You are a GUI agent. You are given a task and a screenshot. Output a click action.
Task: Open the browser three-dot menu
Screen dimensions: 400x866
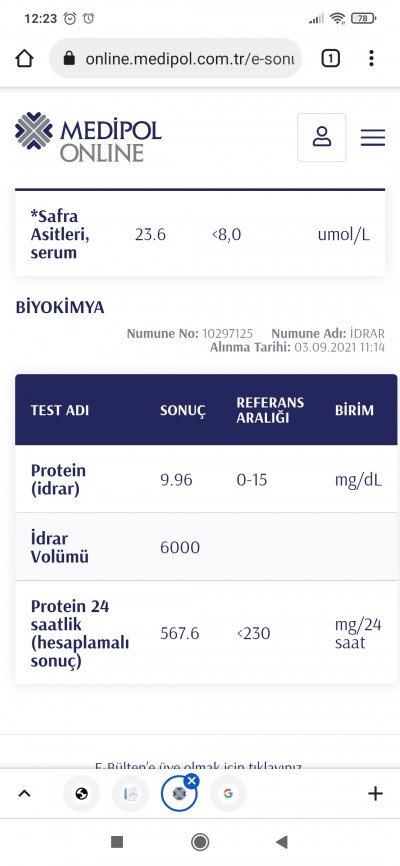click(x=371, y=59)
